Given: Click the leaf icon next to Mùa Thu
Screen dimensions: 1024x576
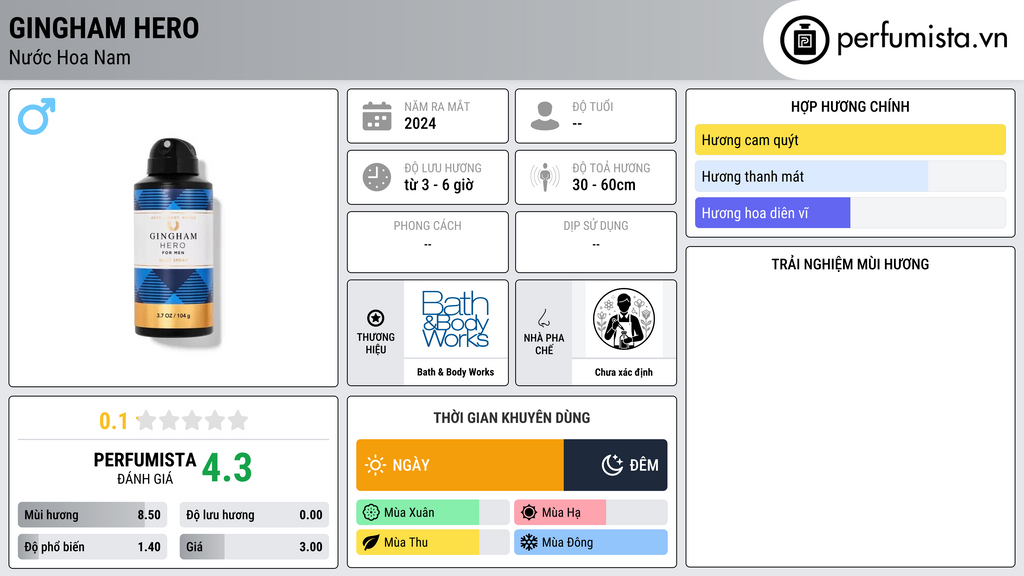Looking at the screenshot, I should (371, 542).
